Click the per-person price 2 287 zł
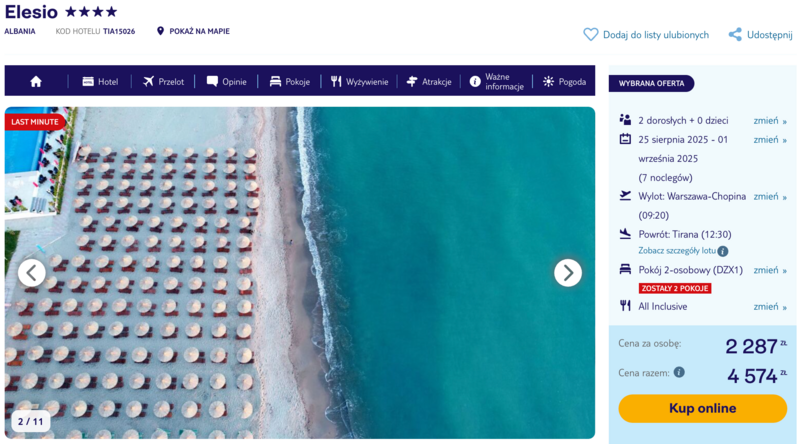This screenshot has height=444, width=800. tap(756, 347)
